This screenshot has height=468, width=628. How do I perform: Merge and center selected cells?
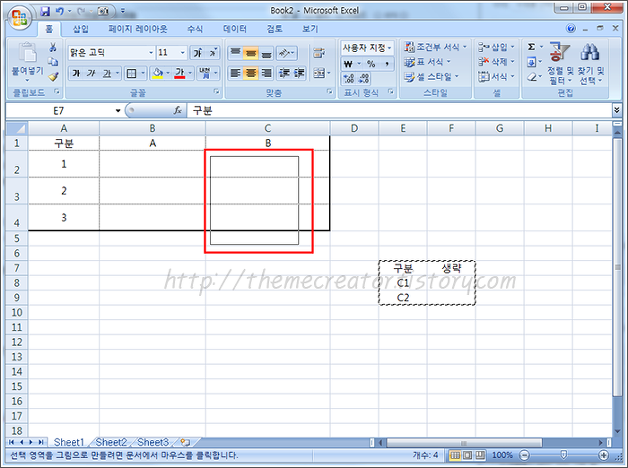pos(319,73)
